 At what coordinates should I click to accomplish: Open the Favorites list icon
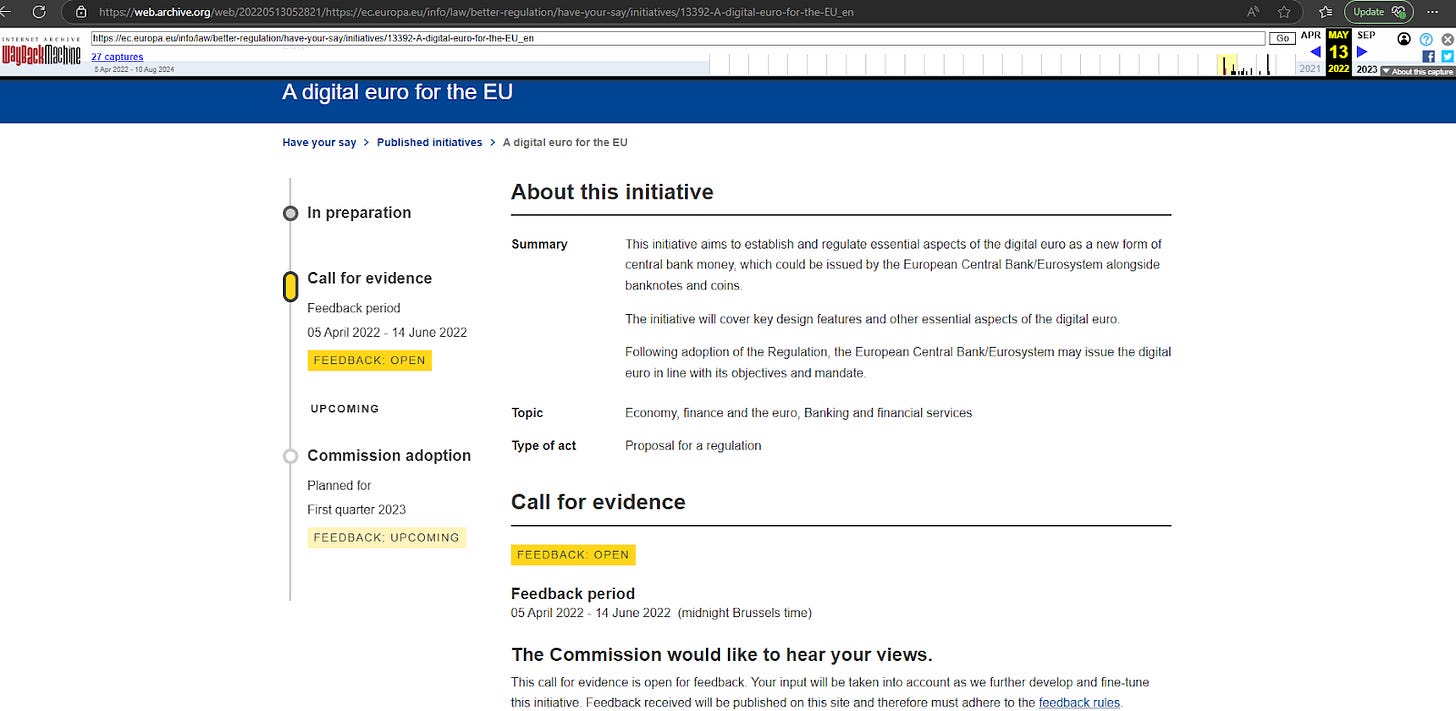point(1325,12)
